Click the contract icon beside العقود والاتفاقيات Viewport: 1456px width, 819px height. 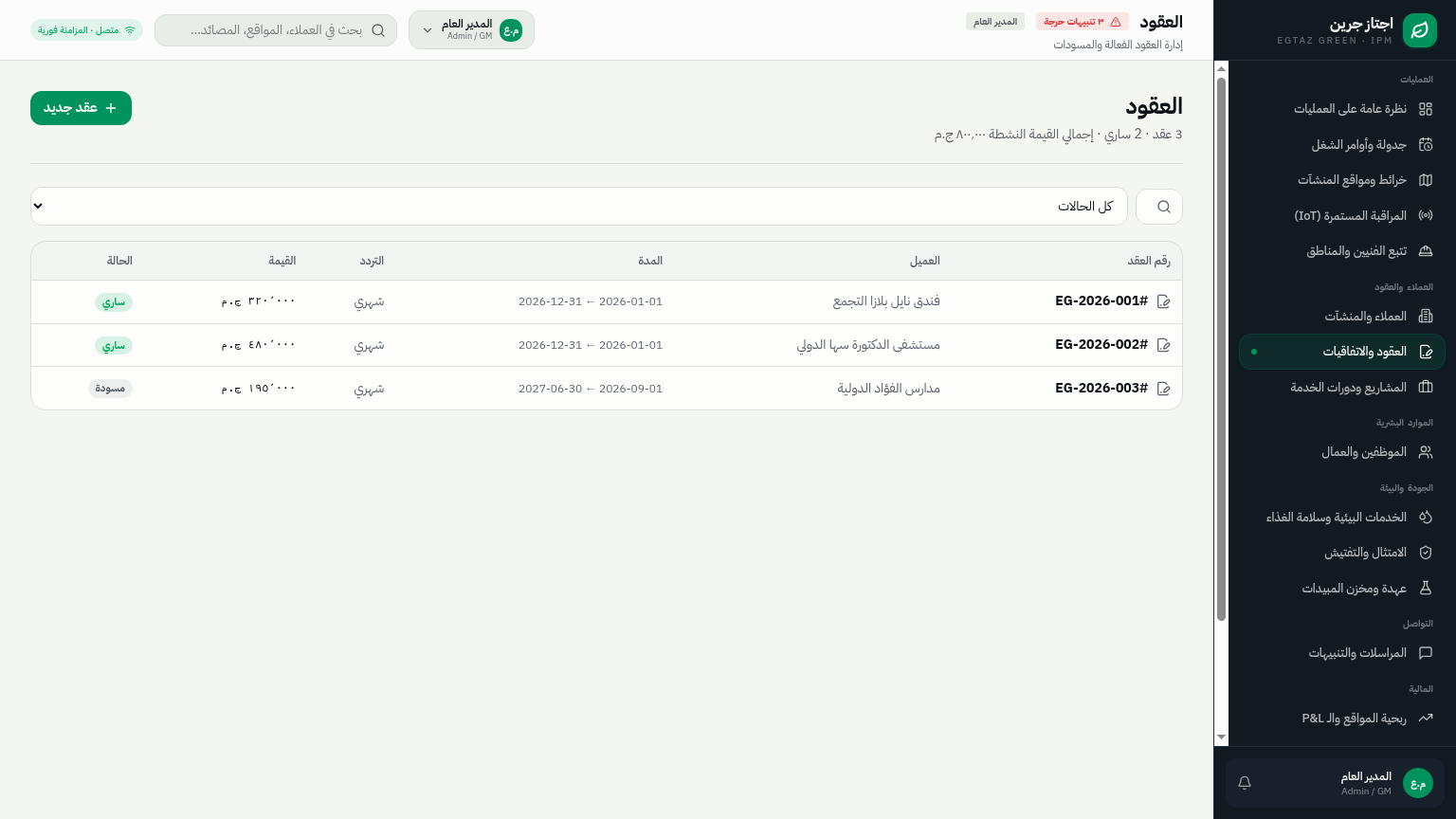click(1426, 352)
